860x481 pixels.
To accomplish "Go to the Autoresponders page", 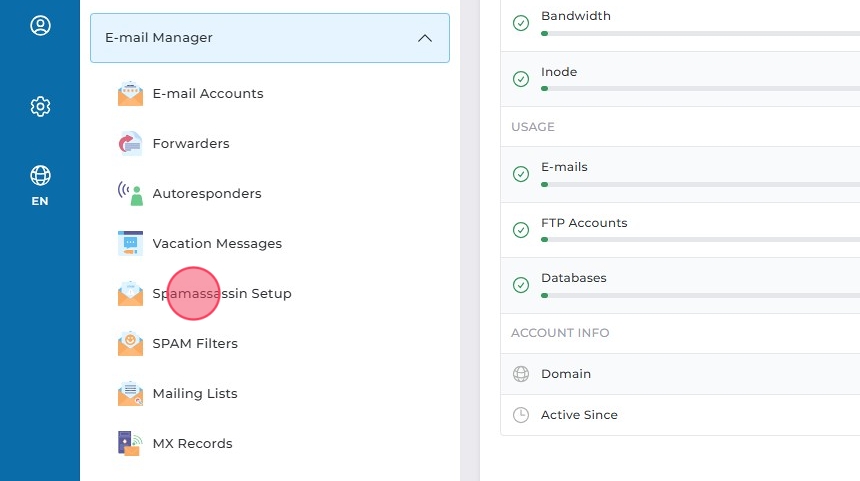I will 207,194.
